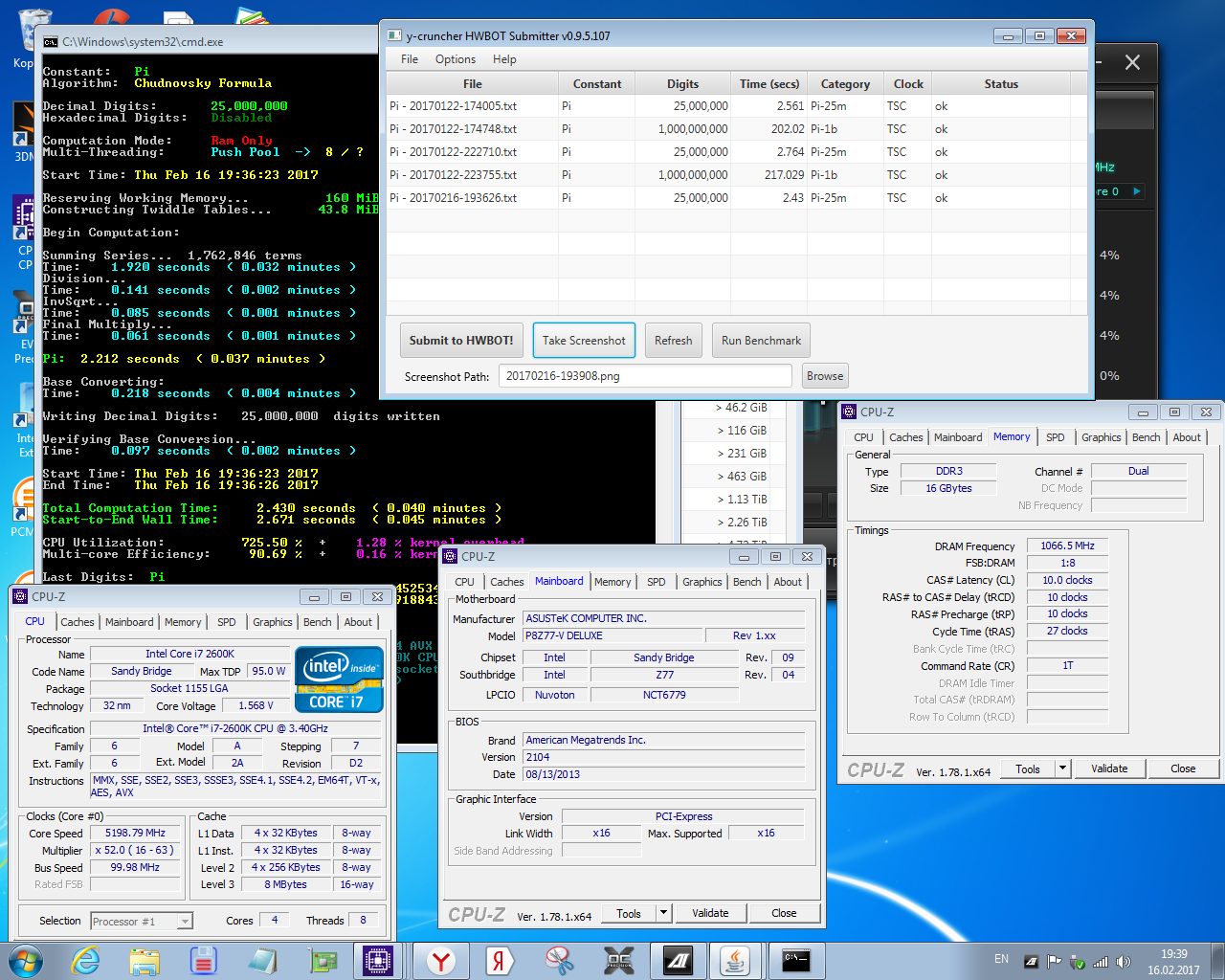Click the Take Screenshot button
1225x980 pixels.
click(584, 341)
